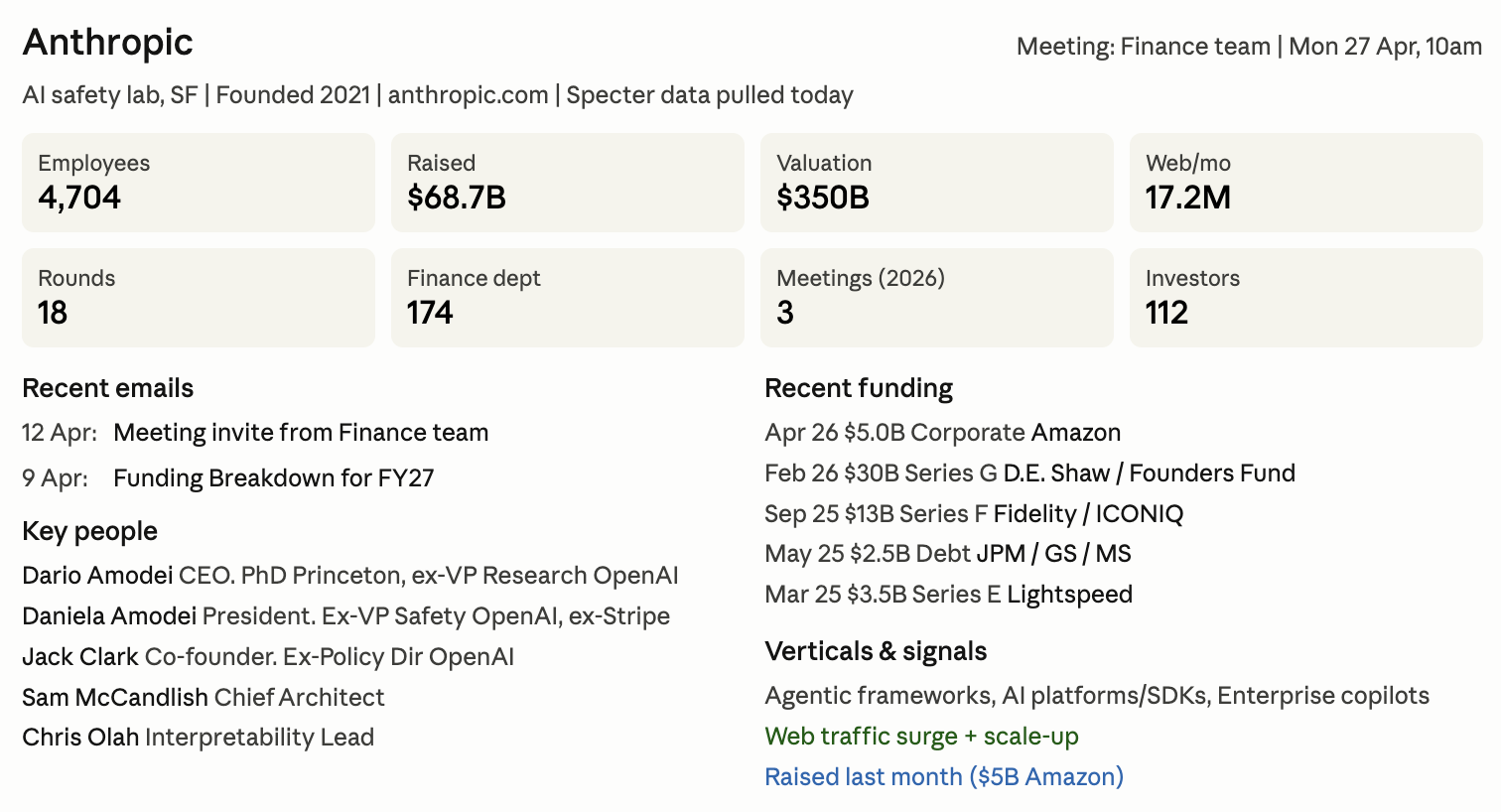1501x812 pixels.
Task: Click the anthropic.com website text
Action: coord(468,95)
